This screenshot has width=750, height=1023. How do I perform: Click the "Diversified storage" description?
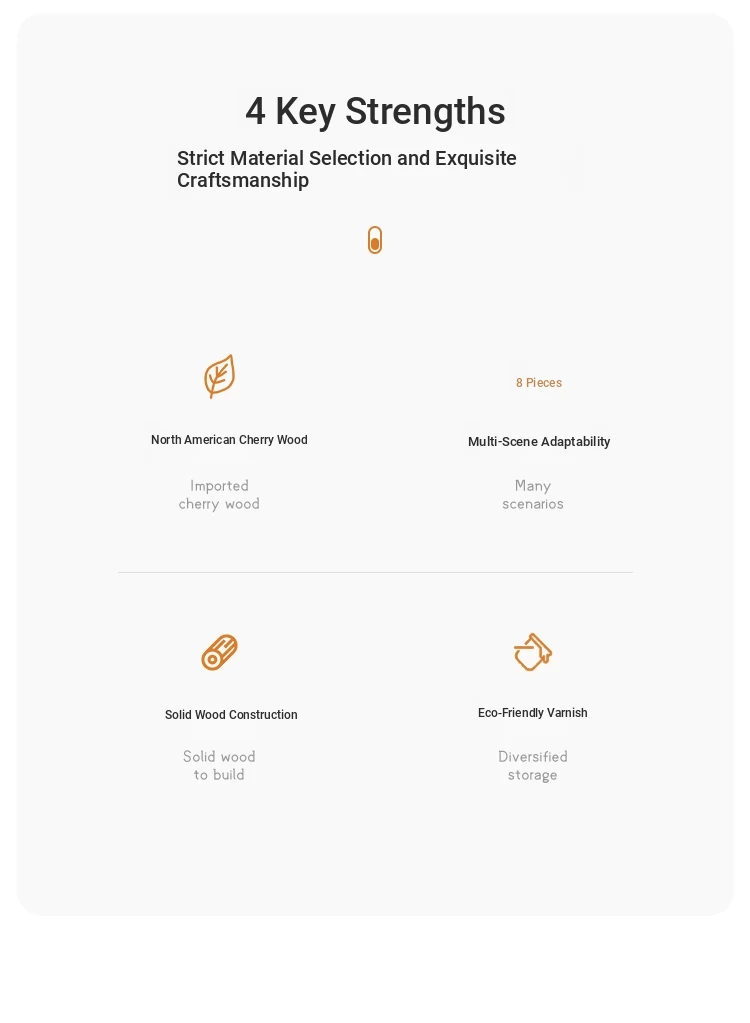[533, 765]
